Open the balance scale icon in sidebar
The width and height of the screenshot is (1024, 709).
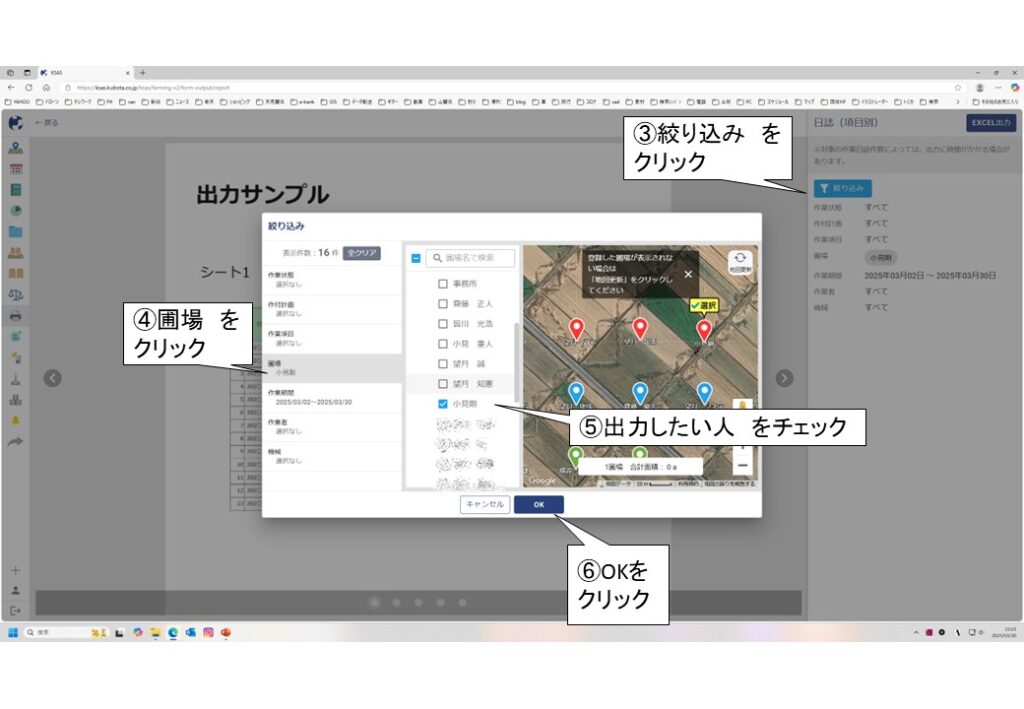click(16, 294)
